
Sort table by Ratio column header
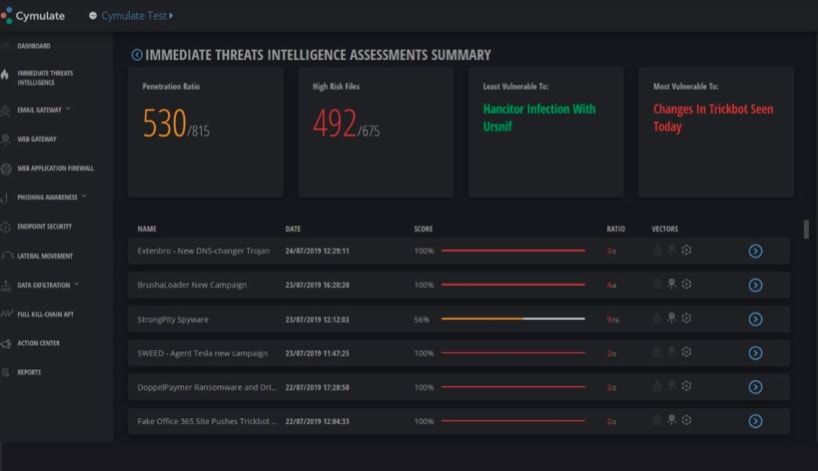616,229
